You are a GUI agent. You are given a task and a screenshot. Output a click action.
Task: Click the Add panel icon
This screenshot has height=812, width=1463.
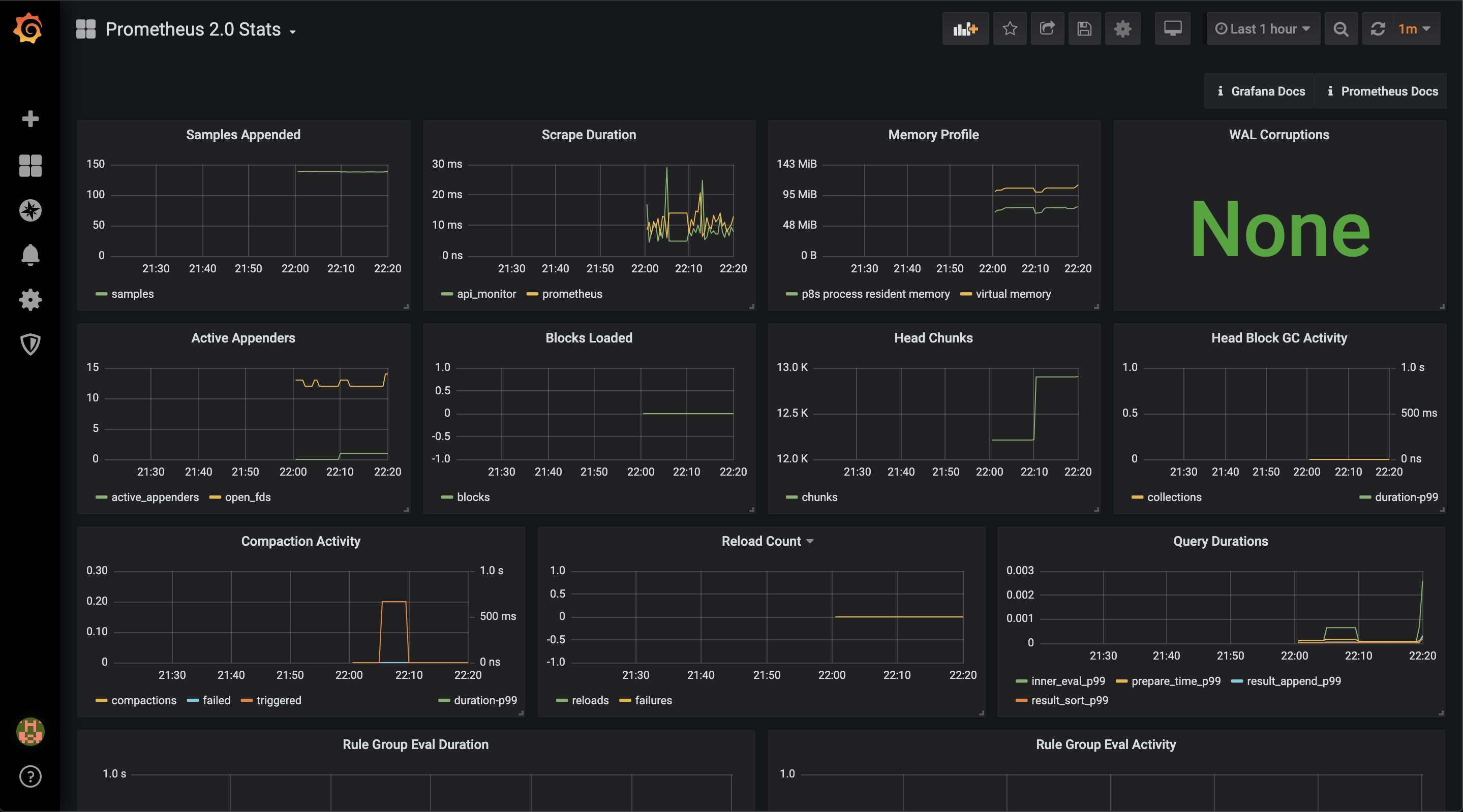point(965,28)
